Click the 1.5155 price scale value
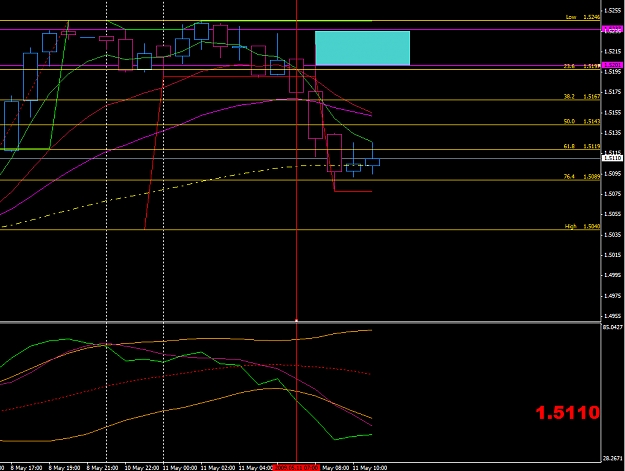 point(613,112)
